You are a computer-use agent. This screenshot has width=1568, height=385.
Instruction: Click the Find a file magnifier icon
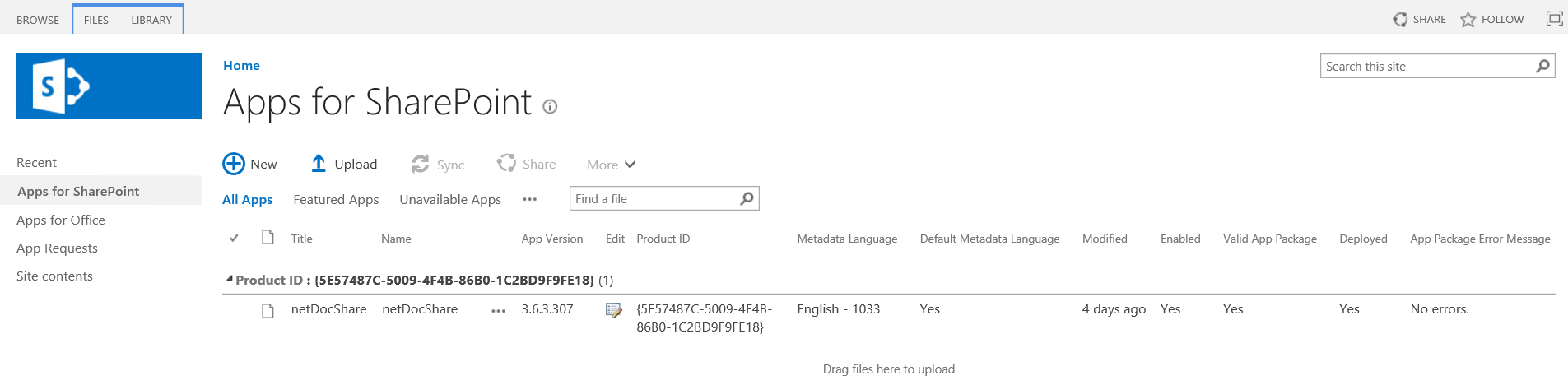point(747,198)
